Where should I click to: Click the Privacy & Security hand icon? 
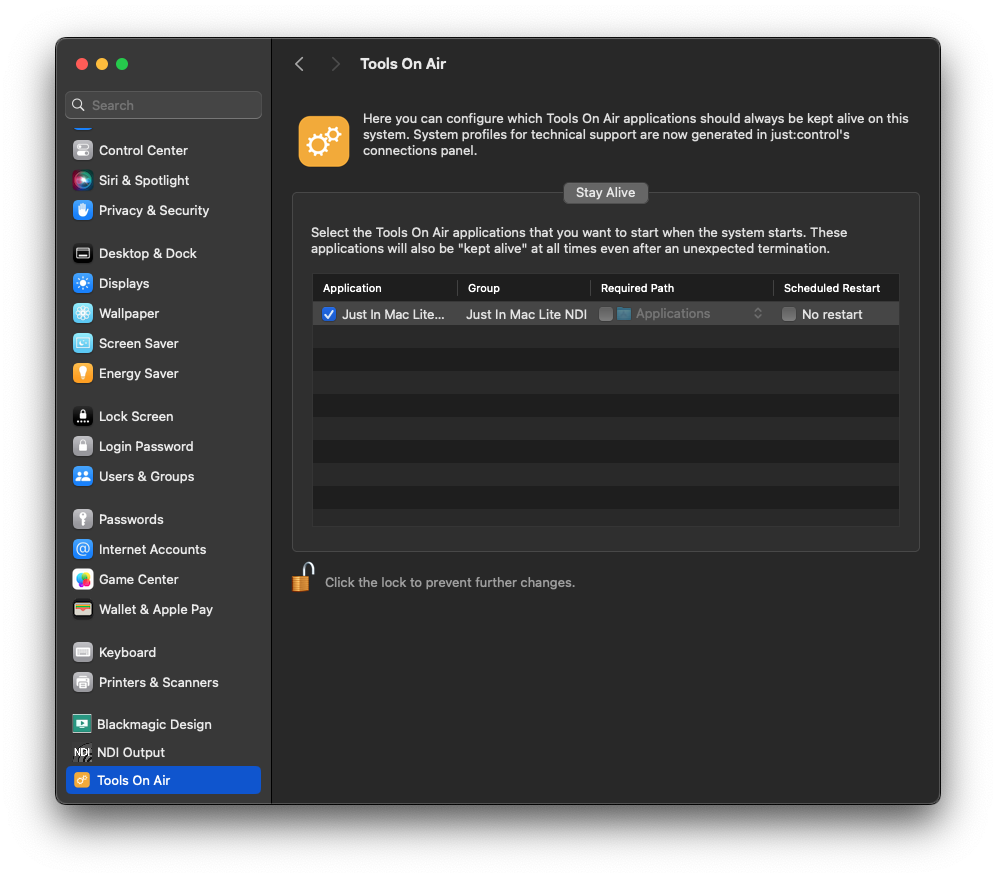(x=83, y=210)
